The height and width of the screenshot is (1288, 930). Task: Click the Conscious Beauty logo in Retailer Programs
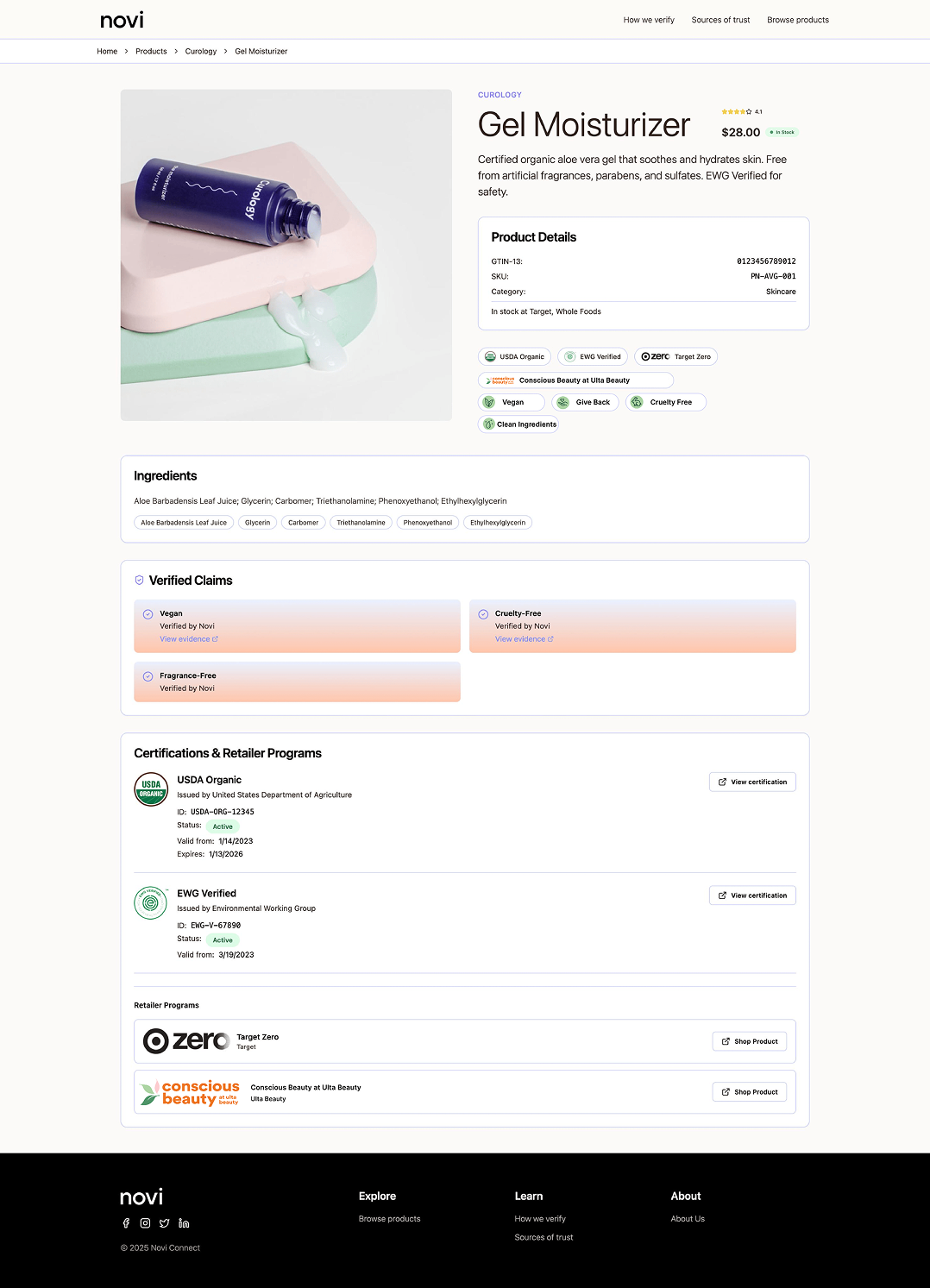(190, 1092)
